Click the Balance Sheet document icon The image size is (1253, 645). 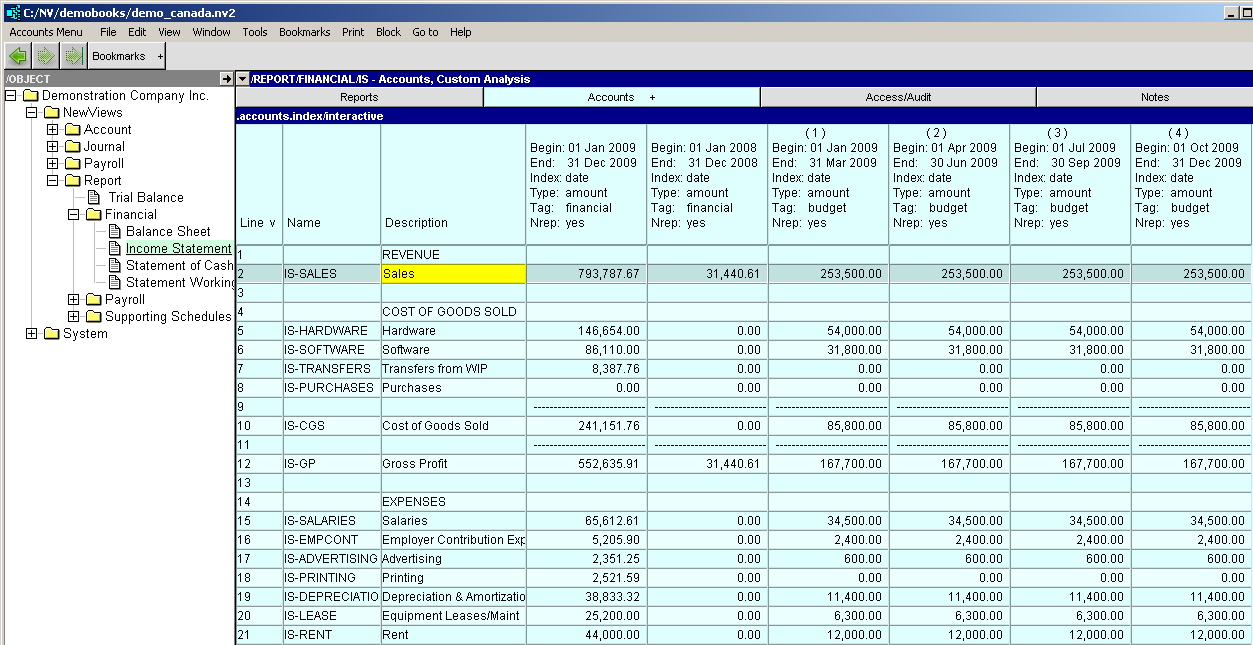pyautogui.click(x=114, y=232)
